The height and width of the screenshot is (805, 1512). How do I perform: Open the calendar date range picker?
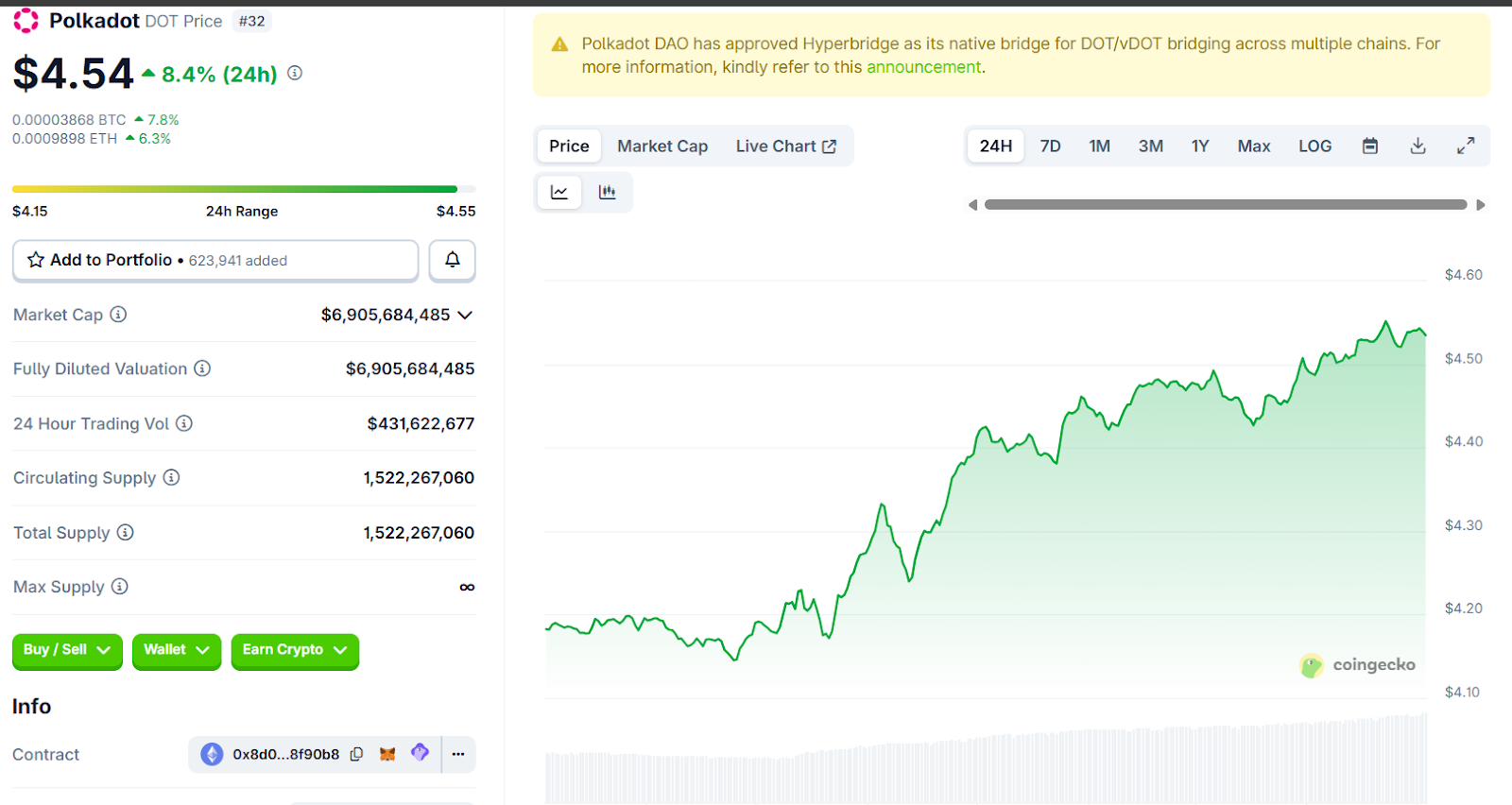pos(1369,146)
